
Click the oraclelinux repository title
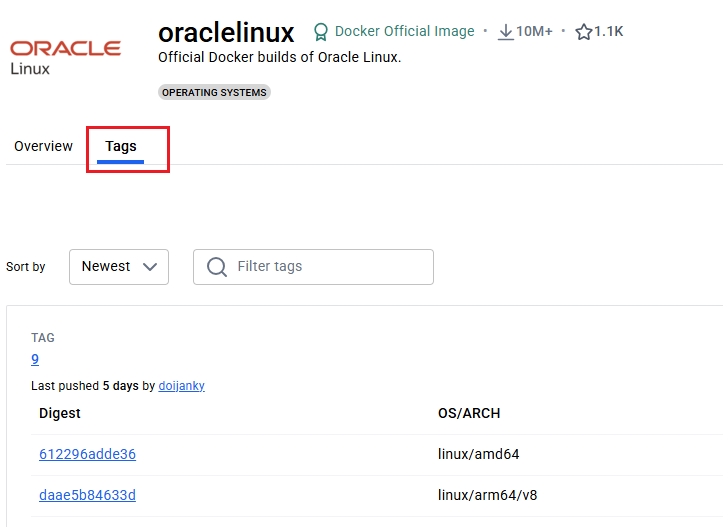click(226, 32)
